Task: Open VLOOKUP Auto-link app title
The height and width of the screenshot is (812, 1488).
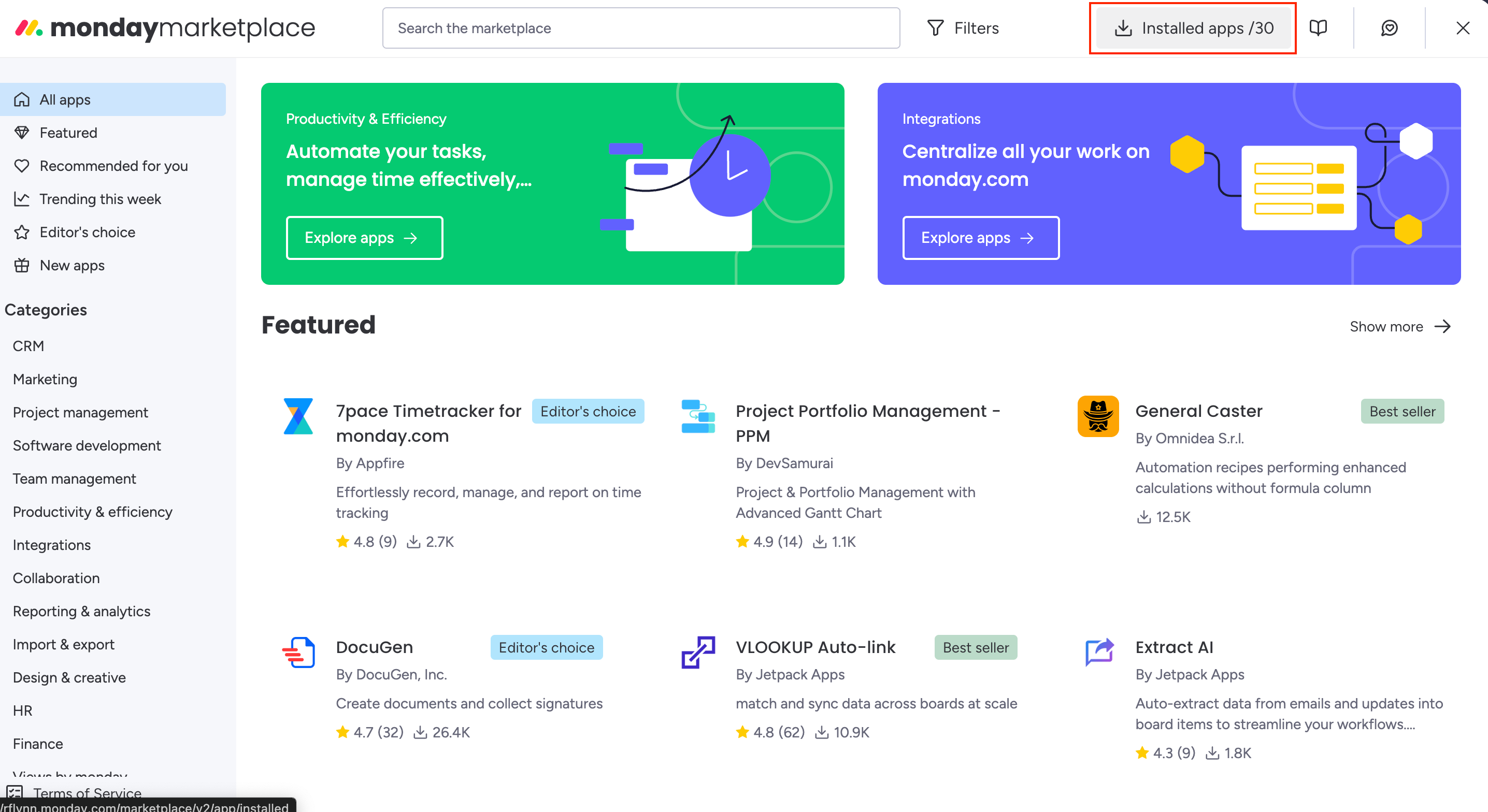Action: (815, 647)
